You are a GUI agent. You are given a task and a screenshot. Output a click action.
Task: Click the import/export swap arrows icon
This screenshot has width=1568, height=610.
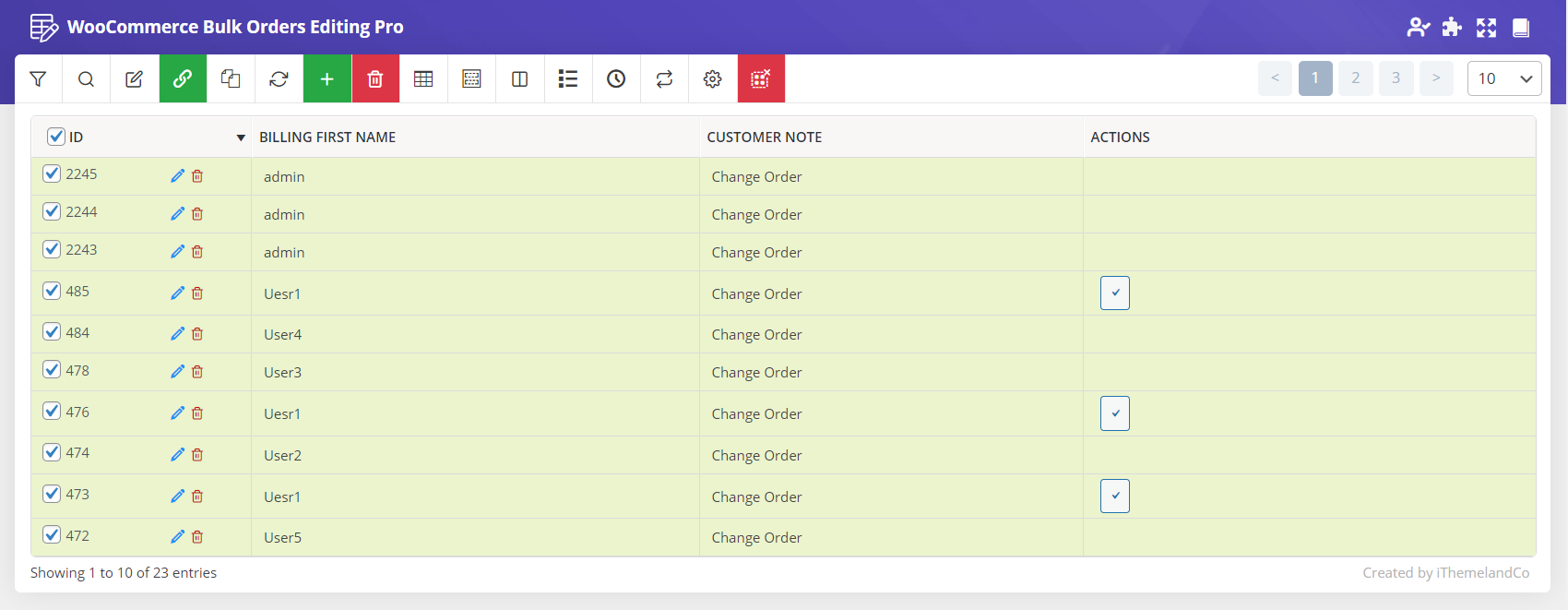click(664, 79)
